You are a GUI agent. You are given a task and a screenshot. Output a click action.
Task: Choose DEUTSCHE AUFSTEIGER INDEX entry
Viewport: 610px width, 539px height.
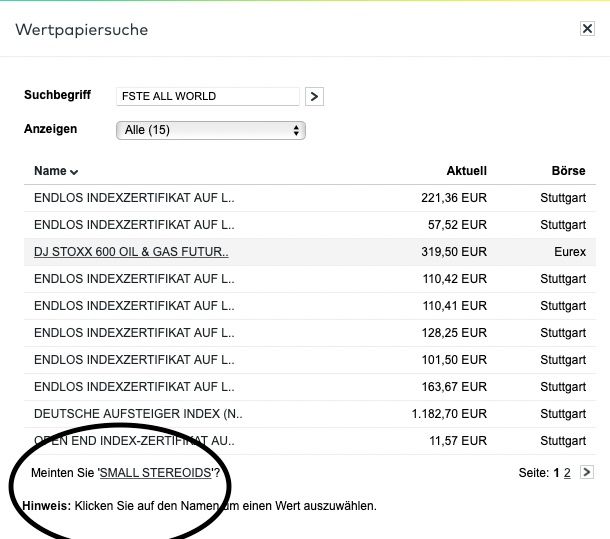point(138,414)
